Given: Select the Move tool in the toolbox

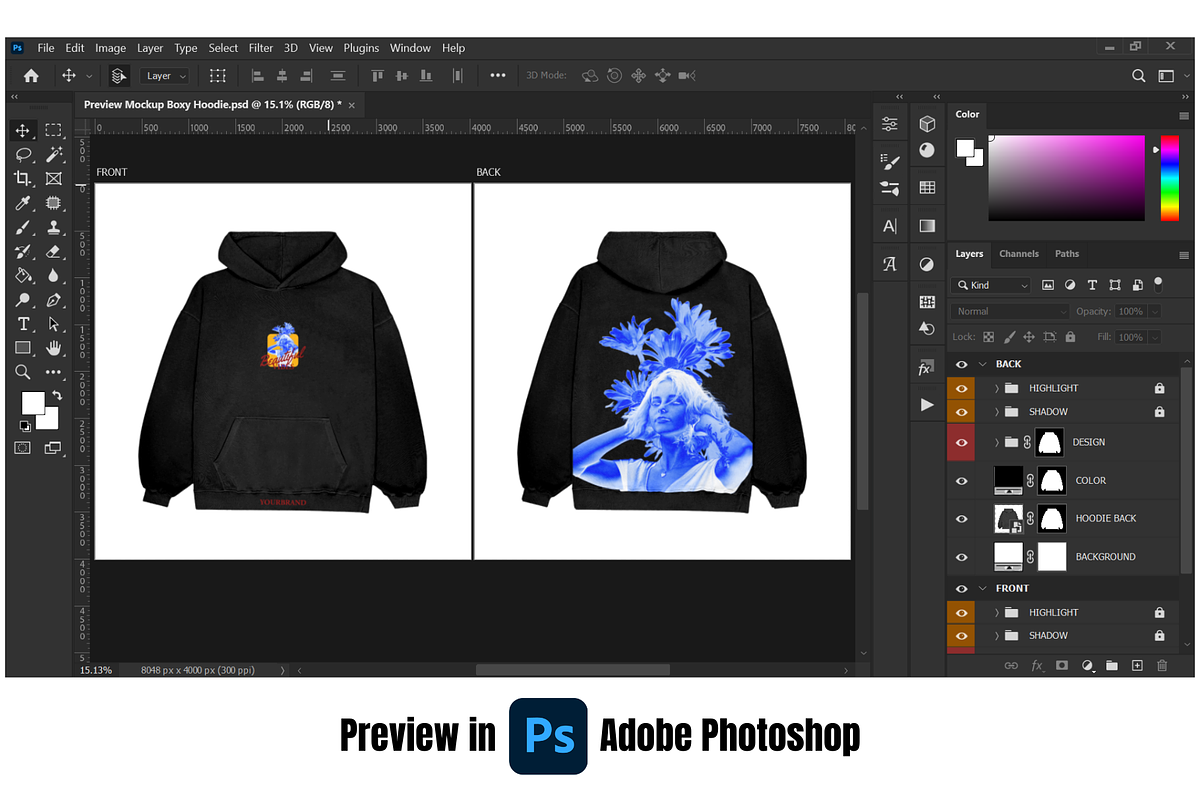Looking at the screenshot, I should coord(23,130).
